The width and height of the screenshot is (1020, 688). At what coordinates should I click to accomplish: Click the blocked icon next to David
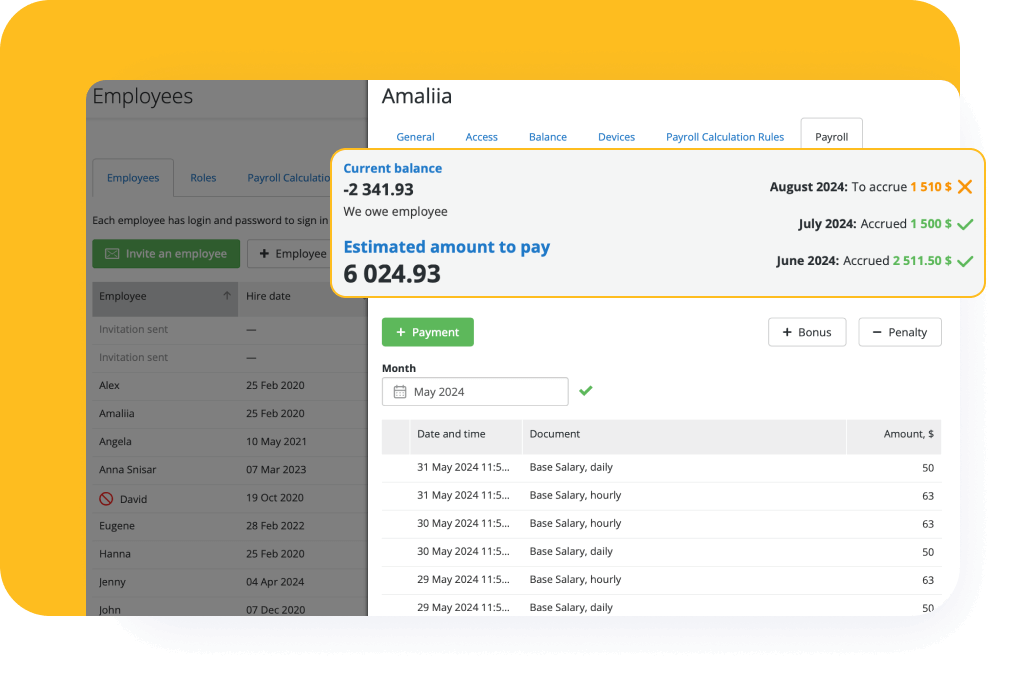click(x=106, y=498)
